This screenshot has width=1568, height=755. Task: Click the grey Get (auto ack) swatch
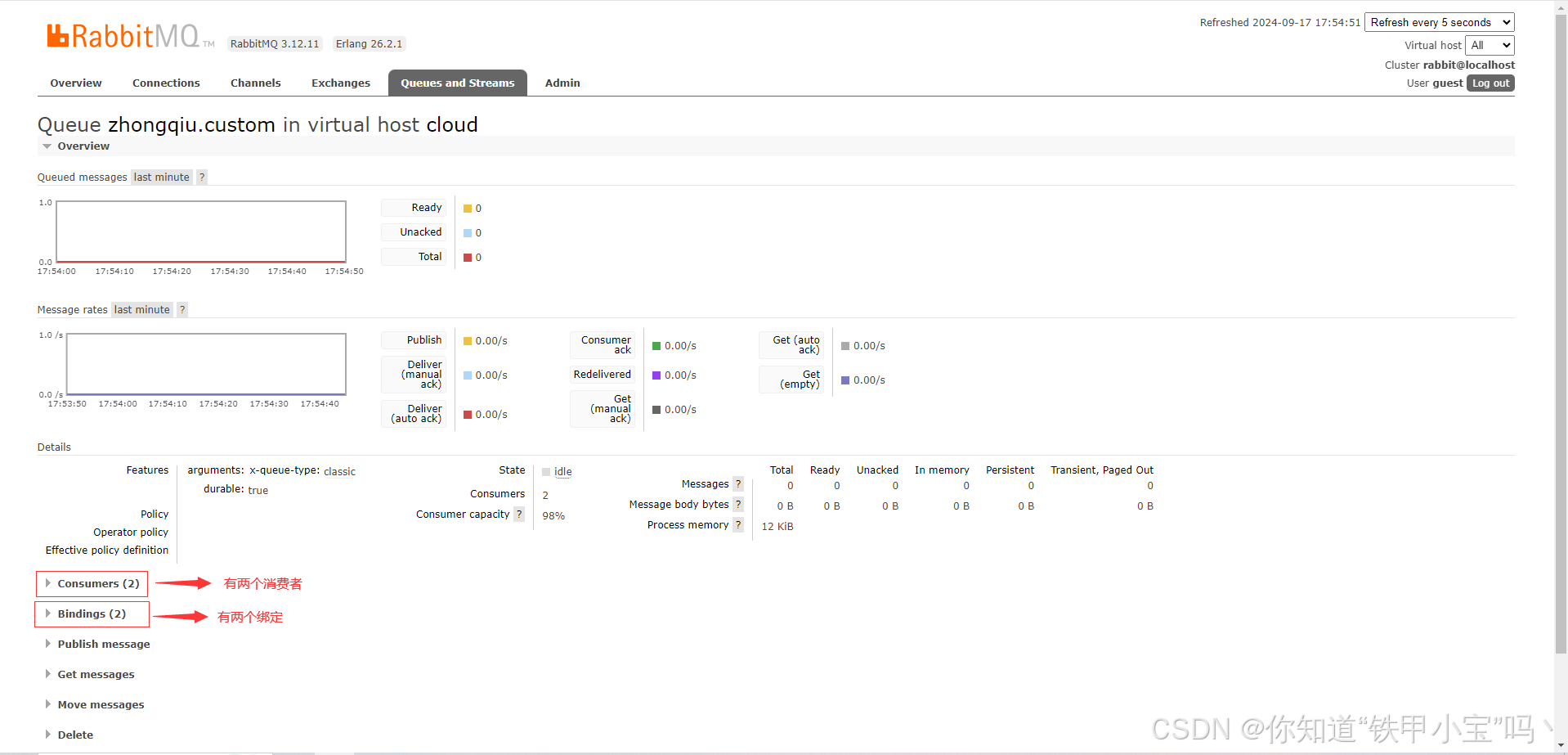point(845,346)
